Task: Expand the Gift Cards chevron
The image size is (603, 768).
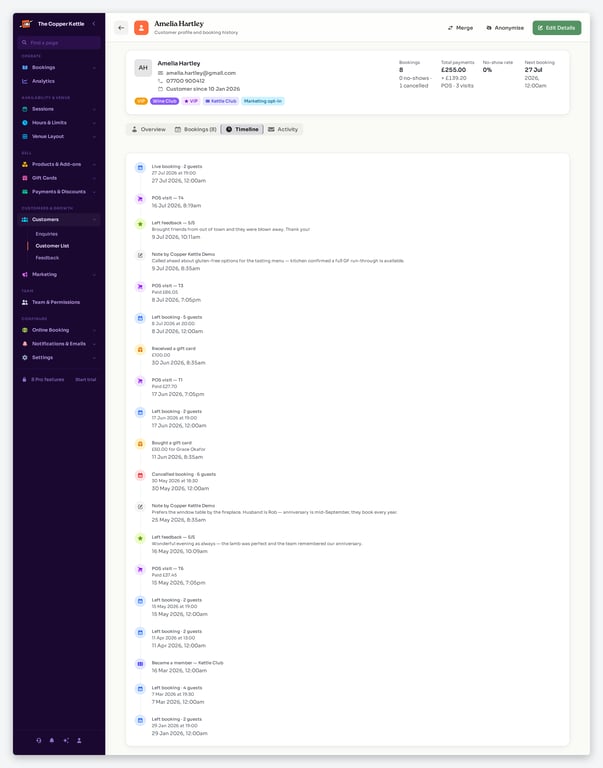Action: 94,178
